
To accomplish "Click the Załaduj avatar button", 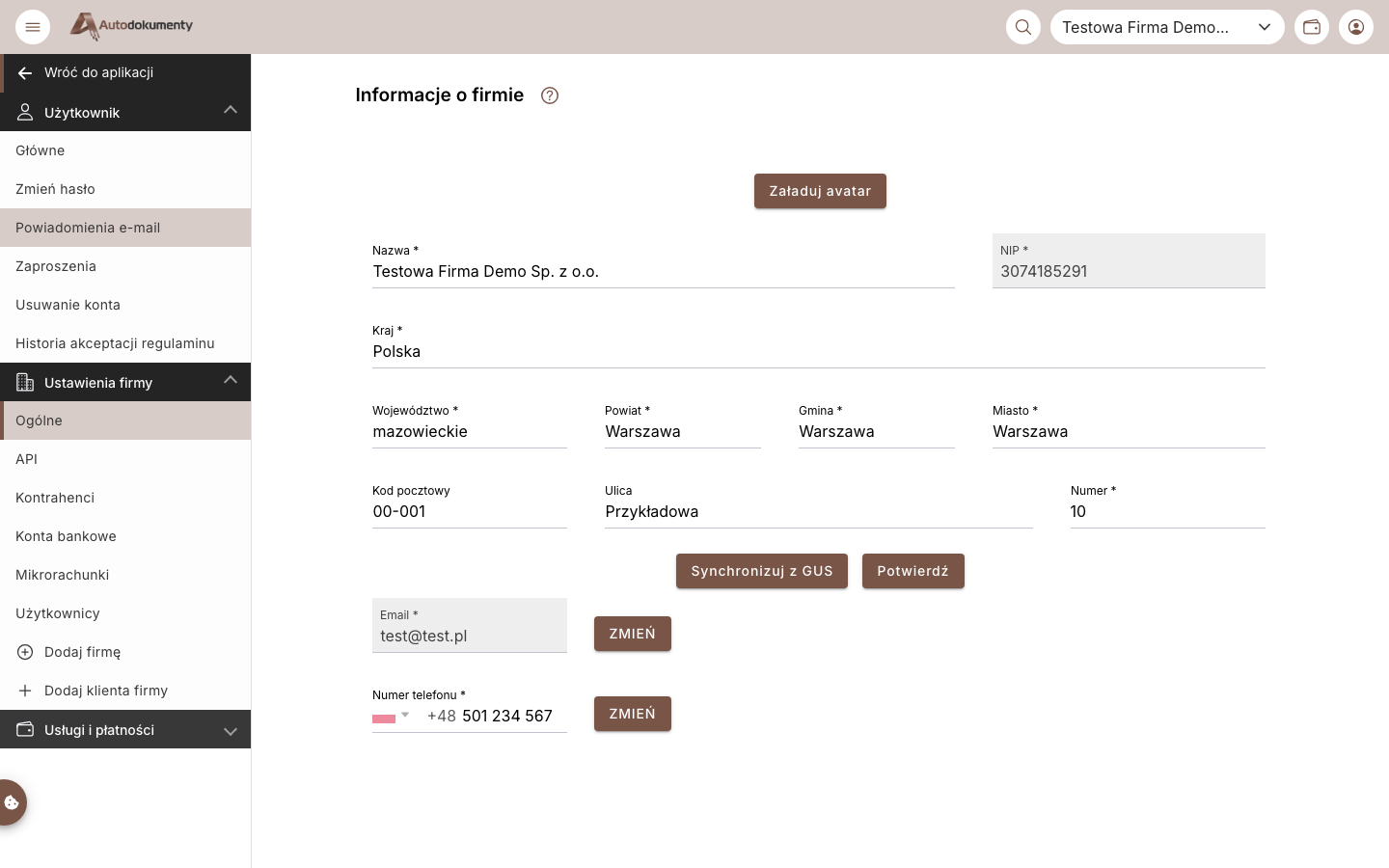I will tap(820, 191).
